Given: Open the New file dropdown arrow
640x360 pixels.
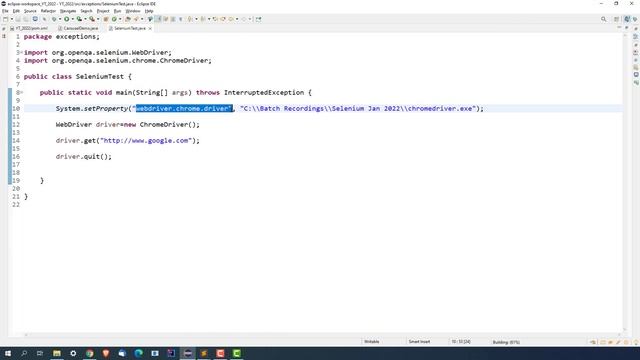Looking at the screenshot, I should pyautogui.click(x=12, y=19).
